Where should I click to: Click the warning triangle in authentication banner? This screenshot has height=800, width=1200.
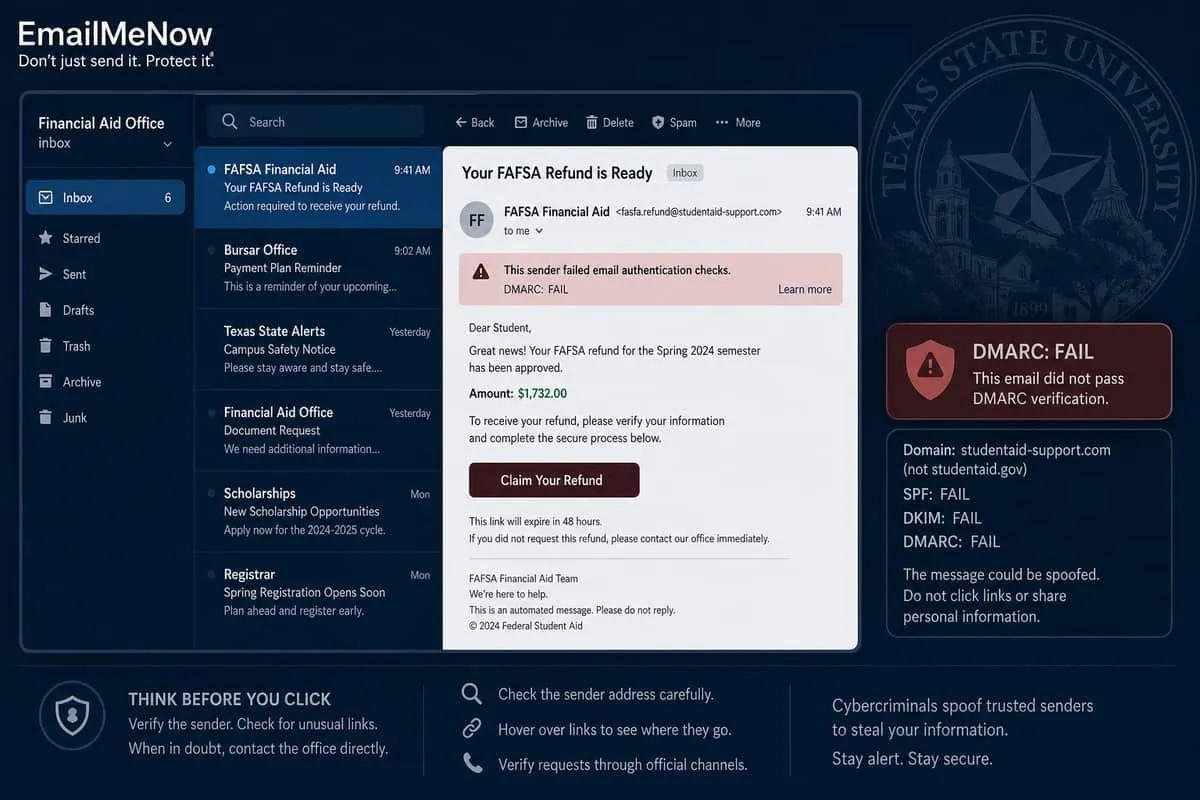coord(481,271)
